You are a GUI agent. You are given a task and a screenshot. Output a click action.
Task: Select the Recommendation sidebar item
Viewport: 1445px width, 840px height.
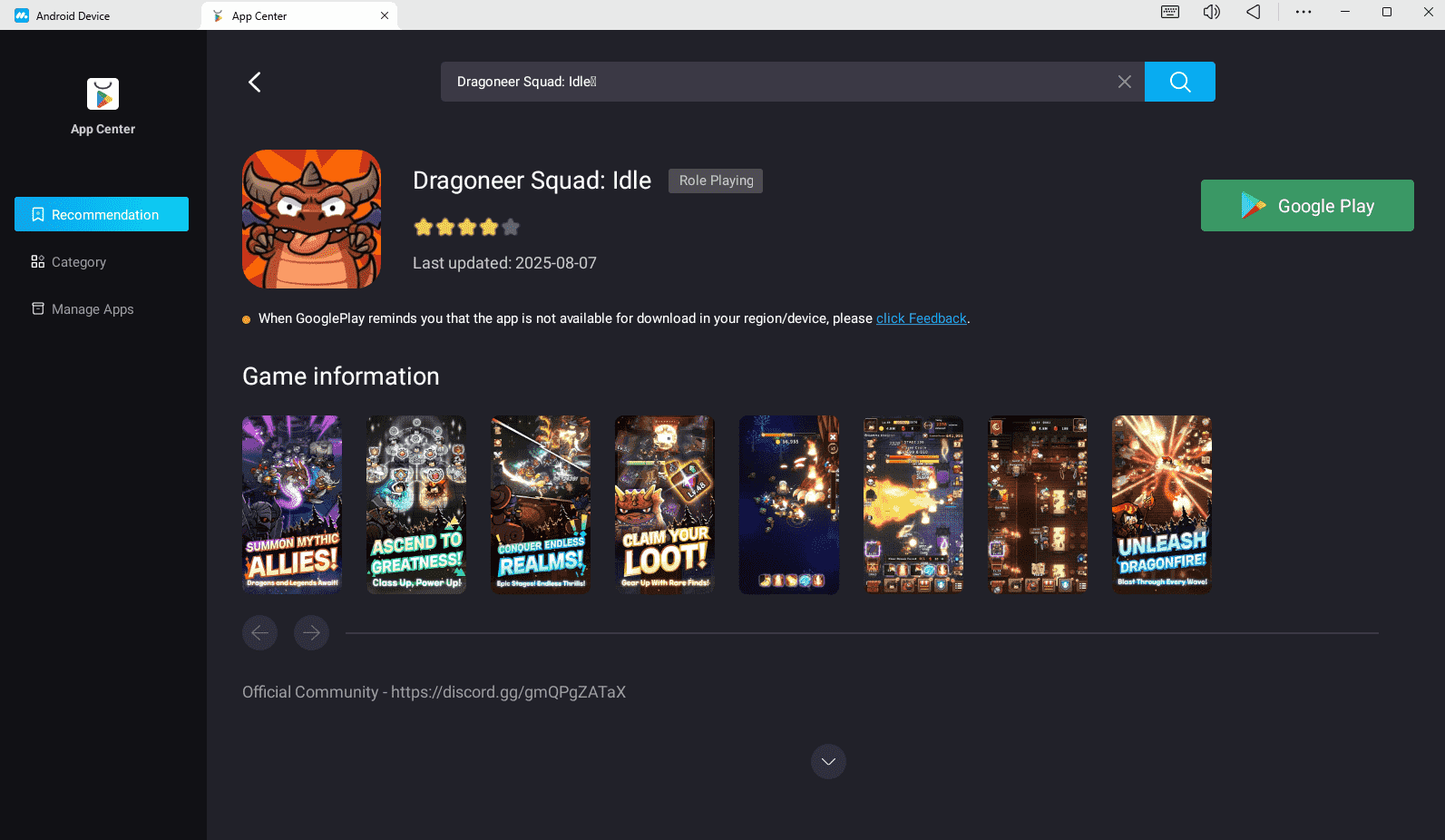(102, 214)
